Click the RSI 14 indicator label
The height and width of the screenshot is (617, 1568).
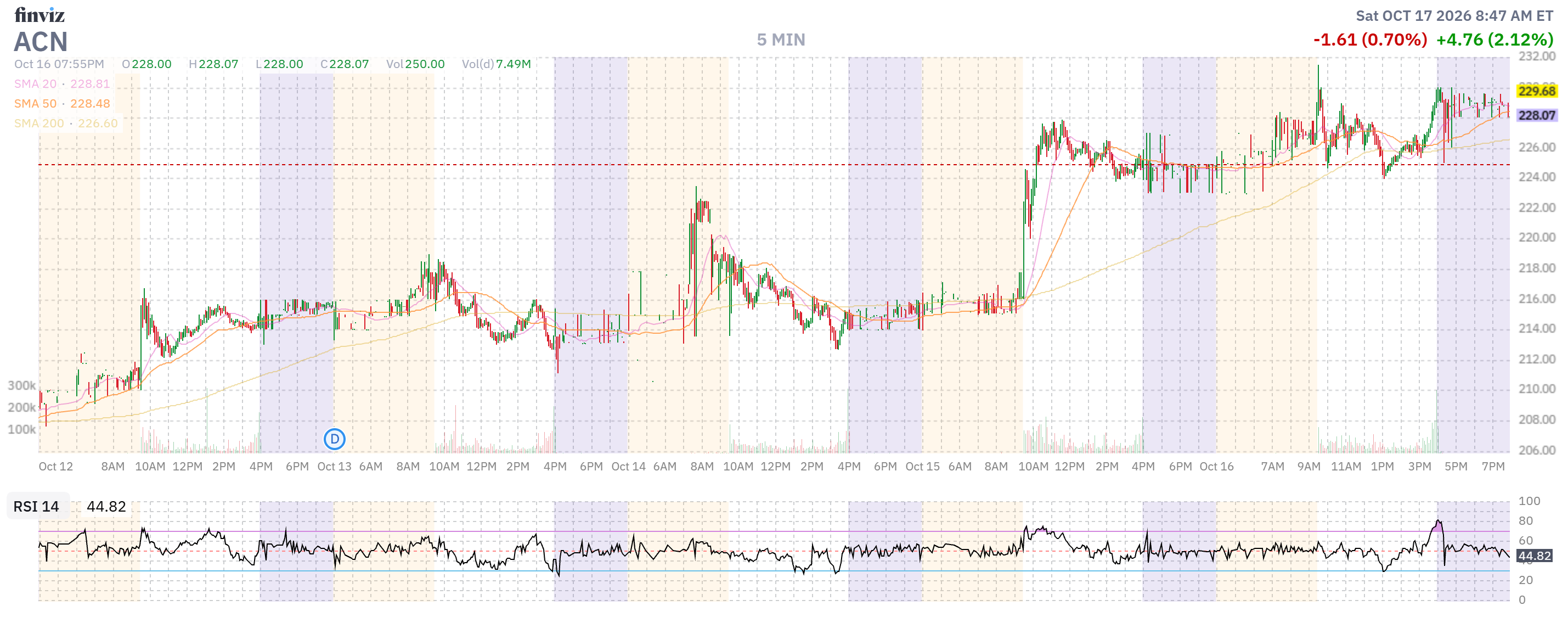coord(37,506)
